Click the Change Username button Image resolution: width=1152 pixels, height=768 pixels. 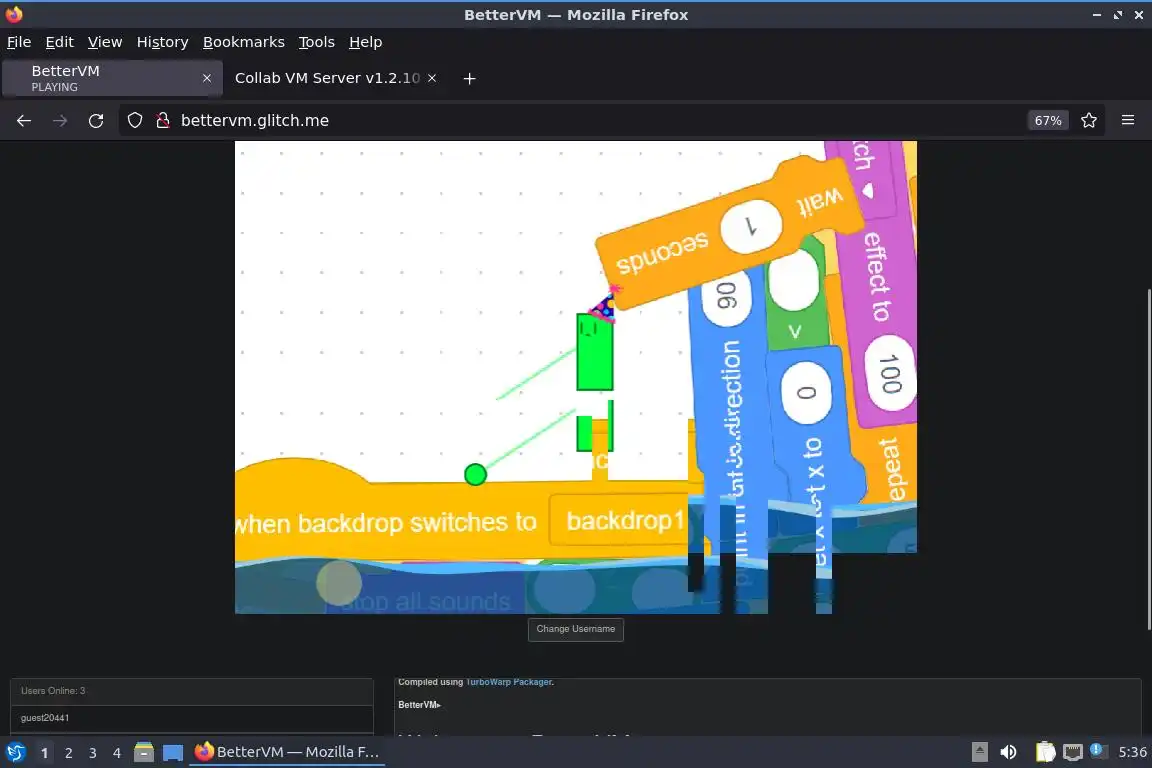(575, 629)
